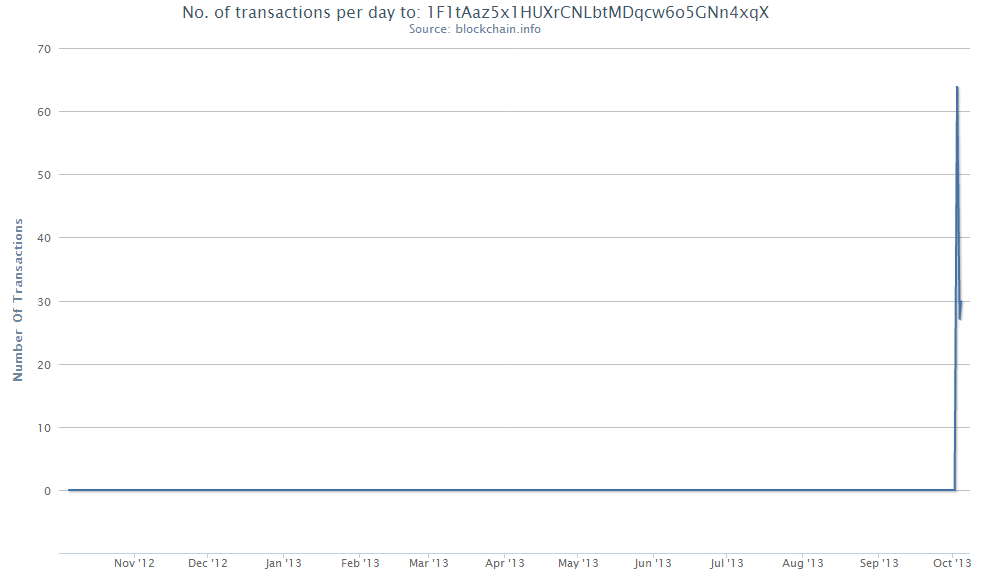Select the Aug '13 x-axis label

coord(802,563)
